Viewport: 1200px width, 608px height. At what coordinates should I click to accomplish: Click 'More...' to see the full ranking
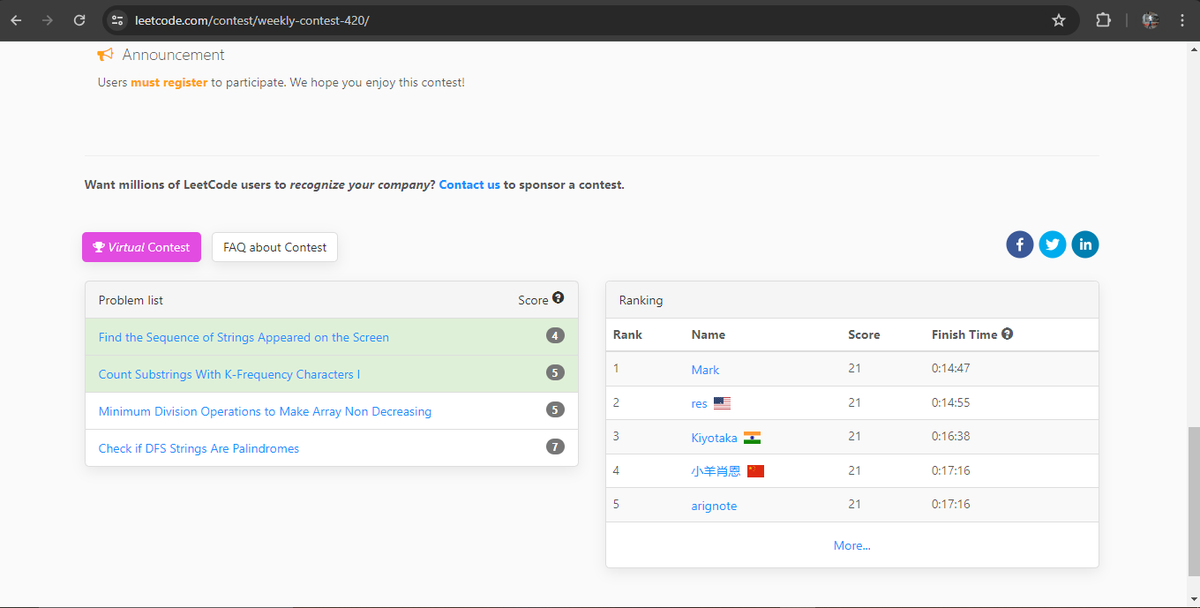(852, 545)
